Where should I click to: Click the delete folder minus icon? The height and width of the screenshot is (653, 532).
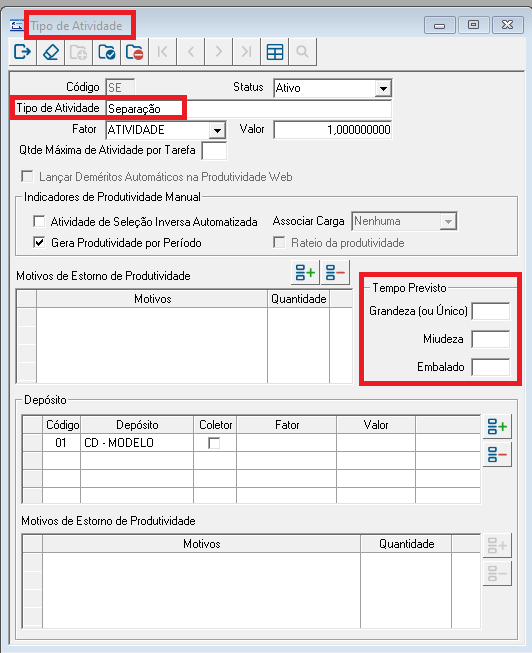tap(135, 52)
